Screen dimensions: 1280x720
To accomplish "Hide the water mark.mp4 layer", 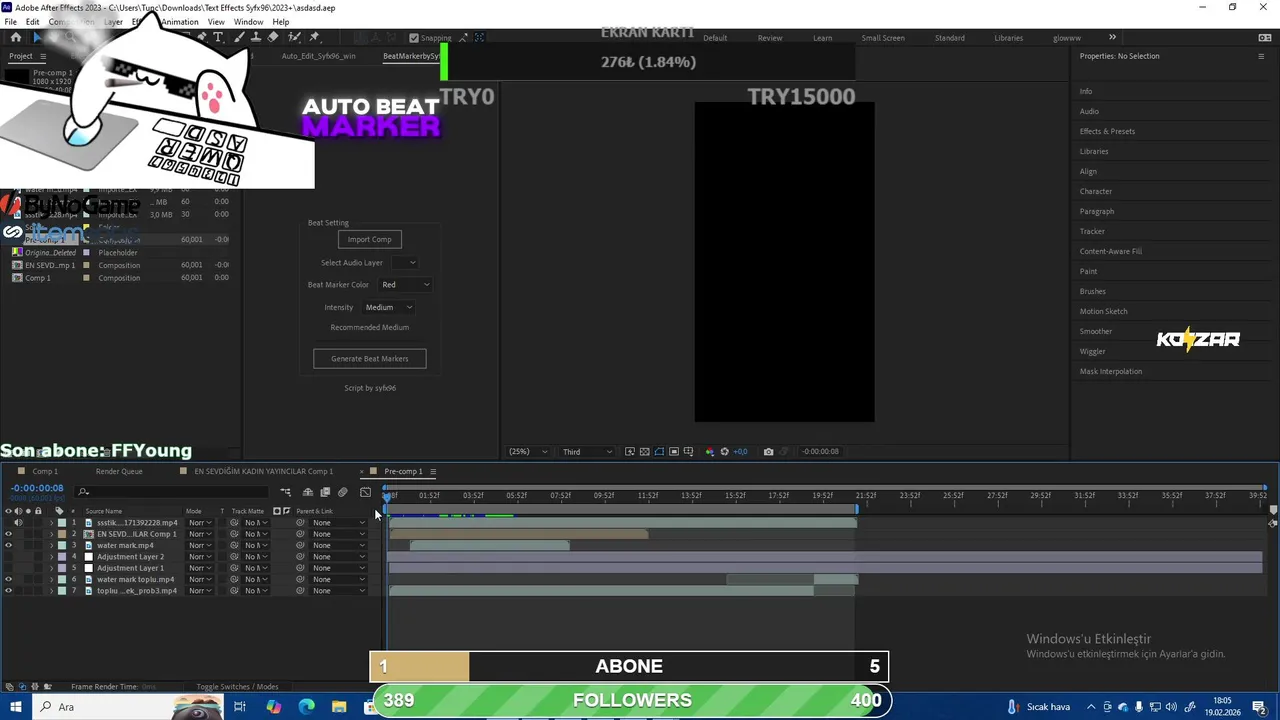I will [8, 545].
